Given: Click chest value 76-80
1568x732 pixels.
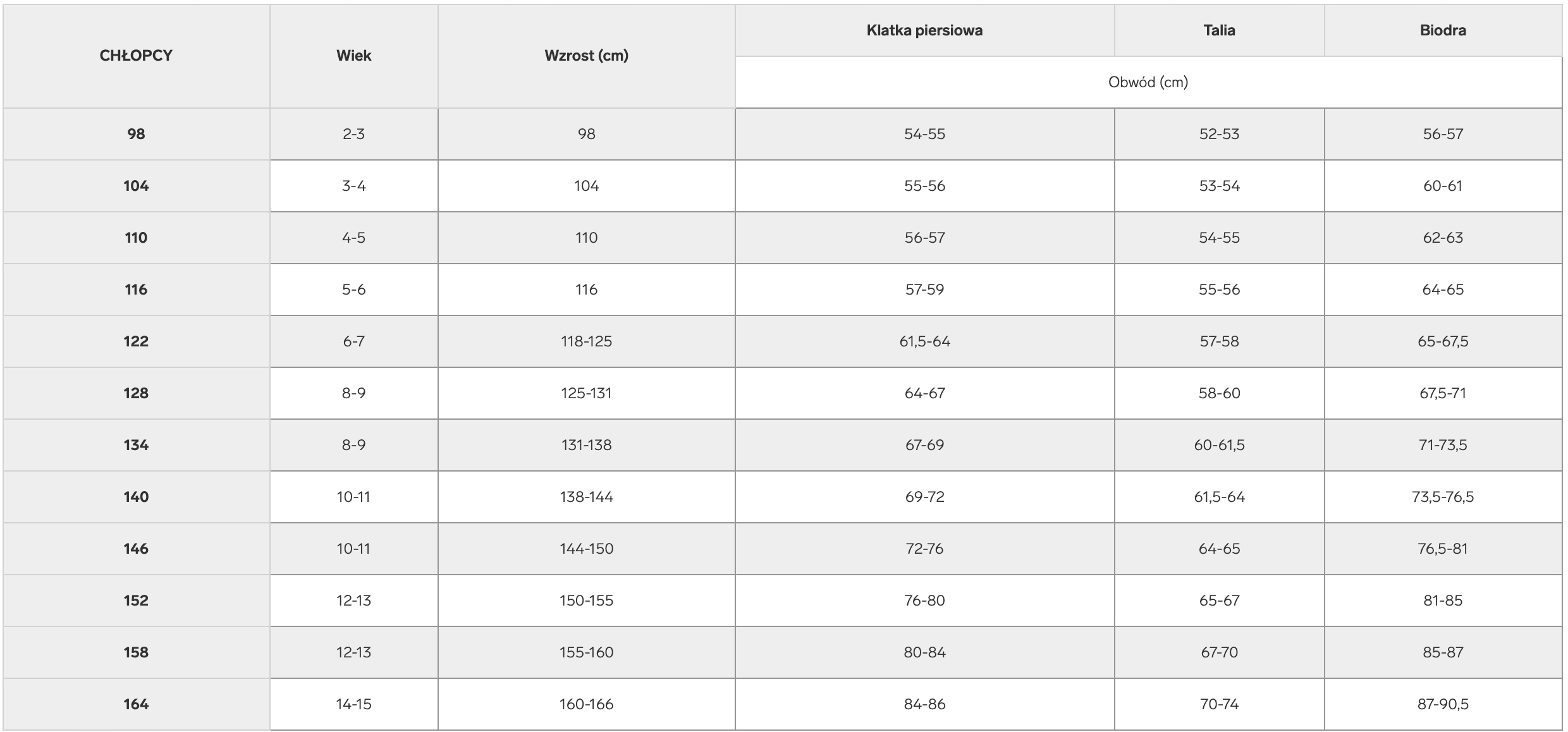Looking at the screenshot, I should click(924, 601).
